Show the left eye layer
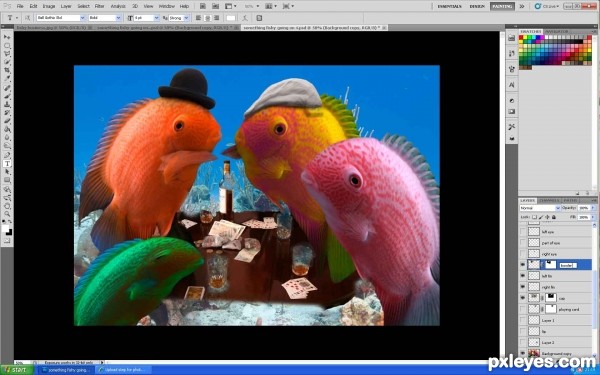This screenshot has height=375, width=600. (523, 232)
